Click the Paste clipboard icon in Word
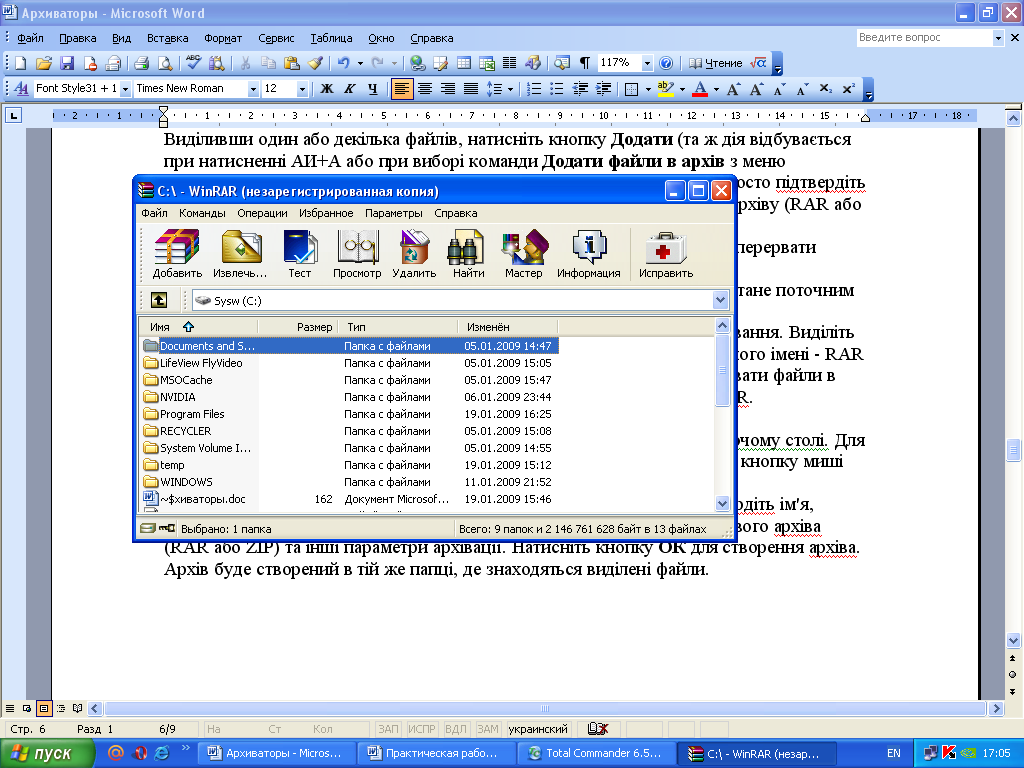 [292, 63]
